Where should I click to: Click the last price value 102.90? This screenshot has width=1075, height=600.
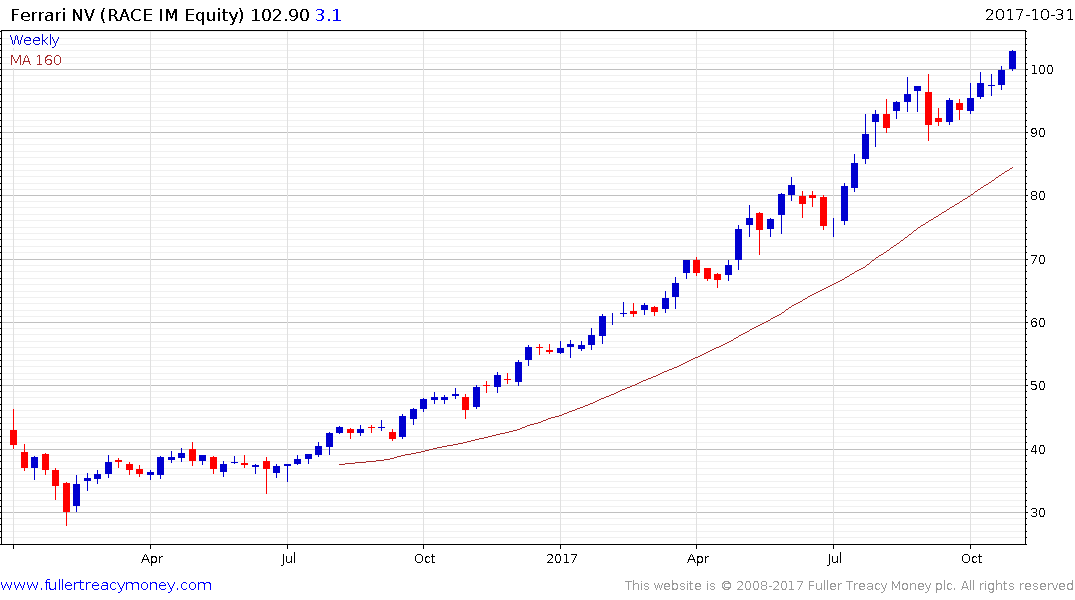pyautogui.click(x=280, y=15)
